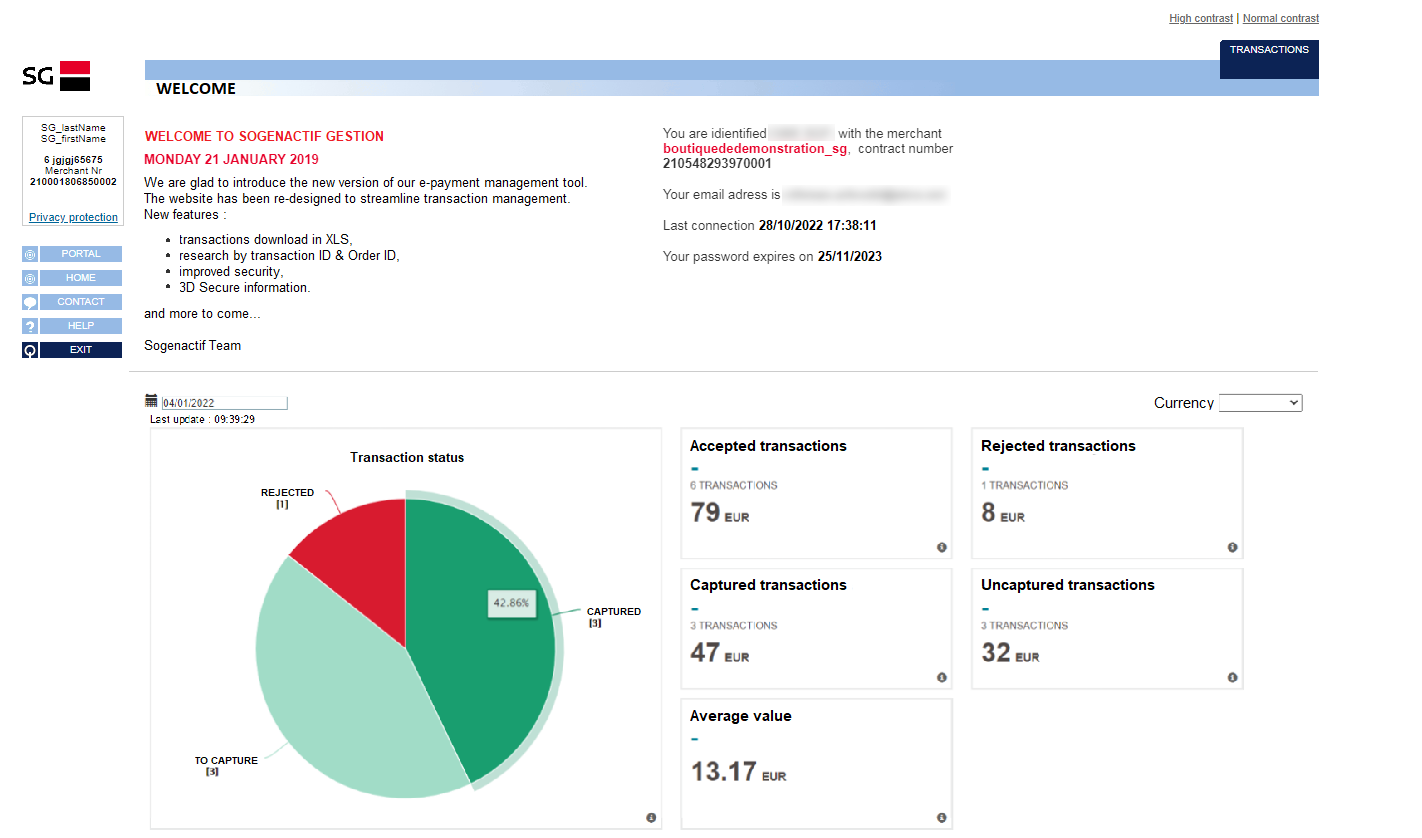
Task: Click info icon on Uncaptured transactions card
Action: point(1232,677)
